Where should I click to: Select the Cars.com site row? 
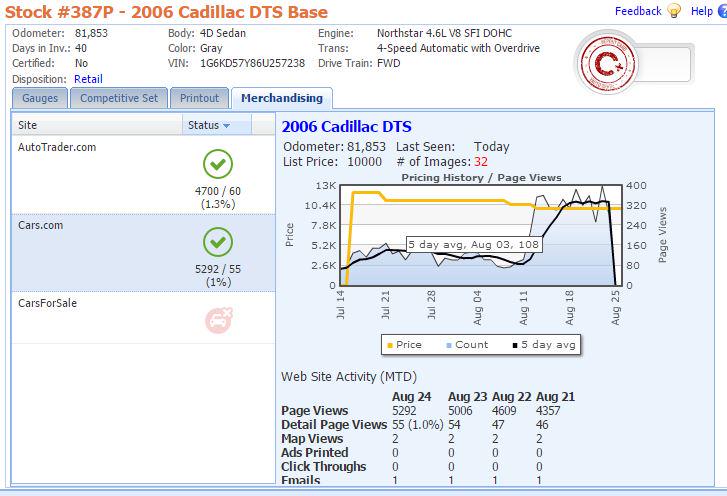(x=143, y=253)
